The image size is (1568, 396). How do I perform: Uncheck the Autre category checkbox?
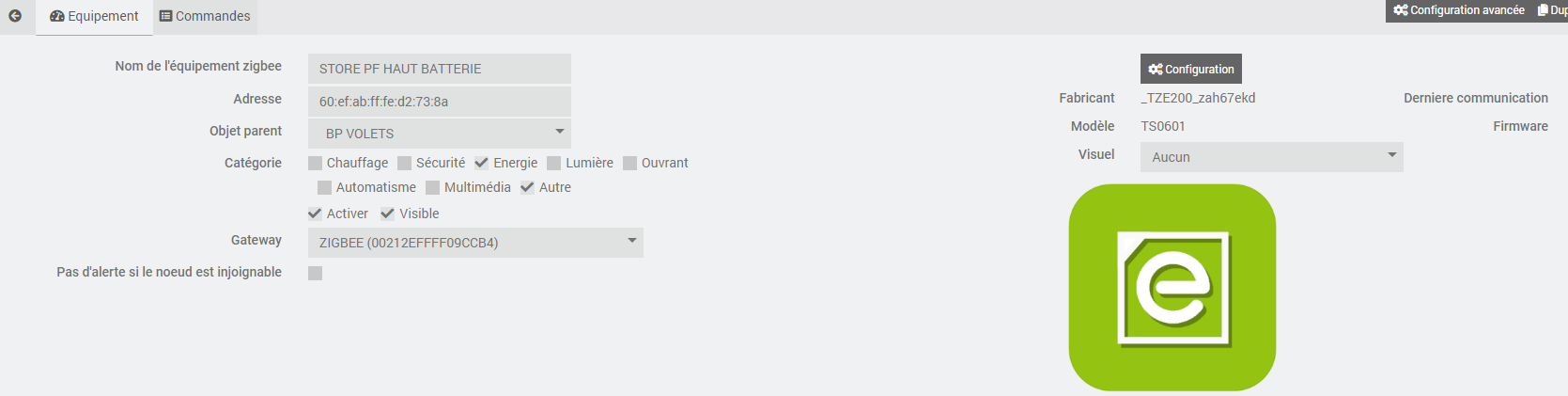tap(528, 187)
